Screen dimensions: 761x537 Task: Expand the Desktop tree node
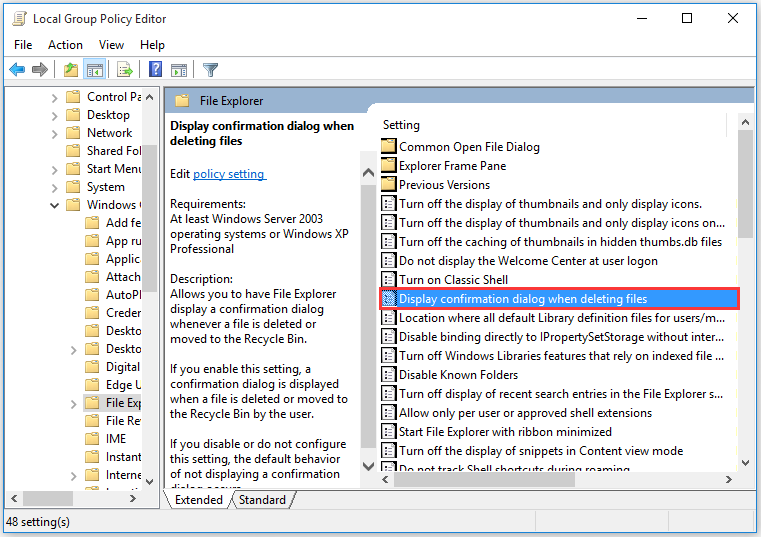pos(54,116)
